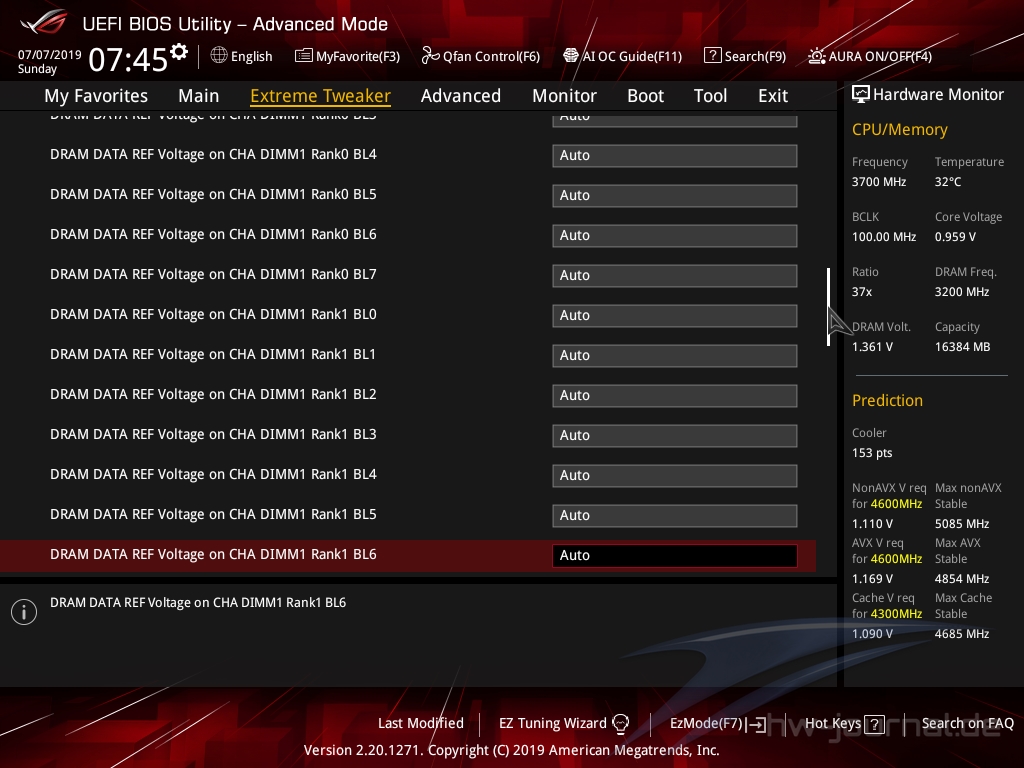Screen dimensions: 1024x768
Task: Open Rank1 BL0 voltage field
Action: 675,315
